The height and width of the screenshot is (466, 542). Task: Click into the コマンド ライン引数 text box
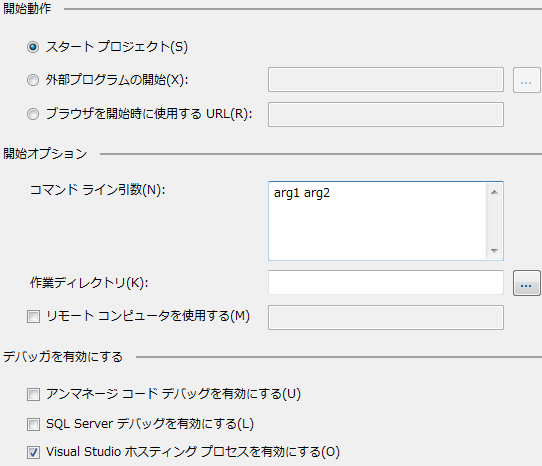click(x=377, y=221)
